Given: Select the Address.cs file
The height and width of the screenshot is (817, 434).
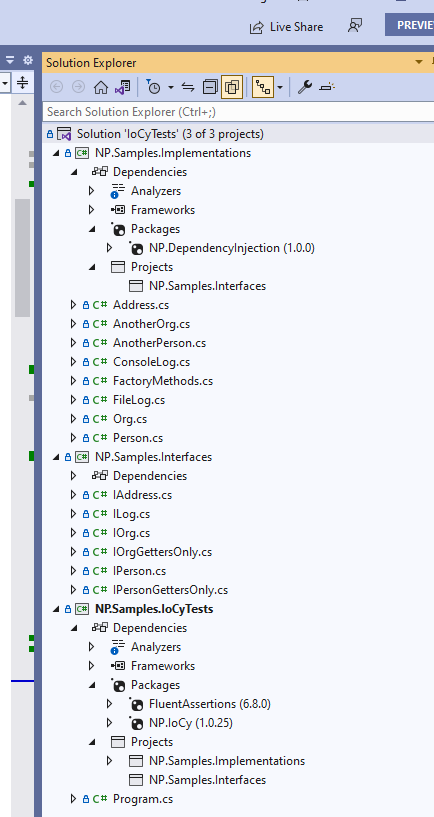Looking at the screenshot, I should 141,305.
